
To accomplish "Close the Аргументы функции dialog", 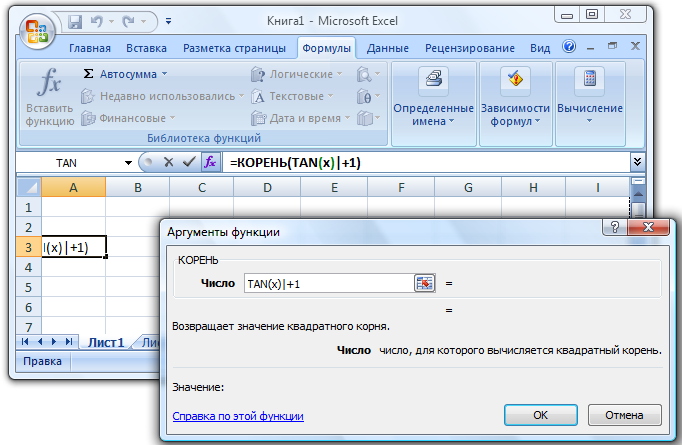I will [x=648, y=227].
